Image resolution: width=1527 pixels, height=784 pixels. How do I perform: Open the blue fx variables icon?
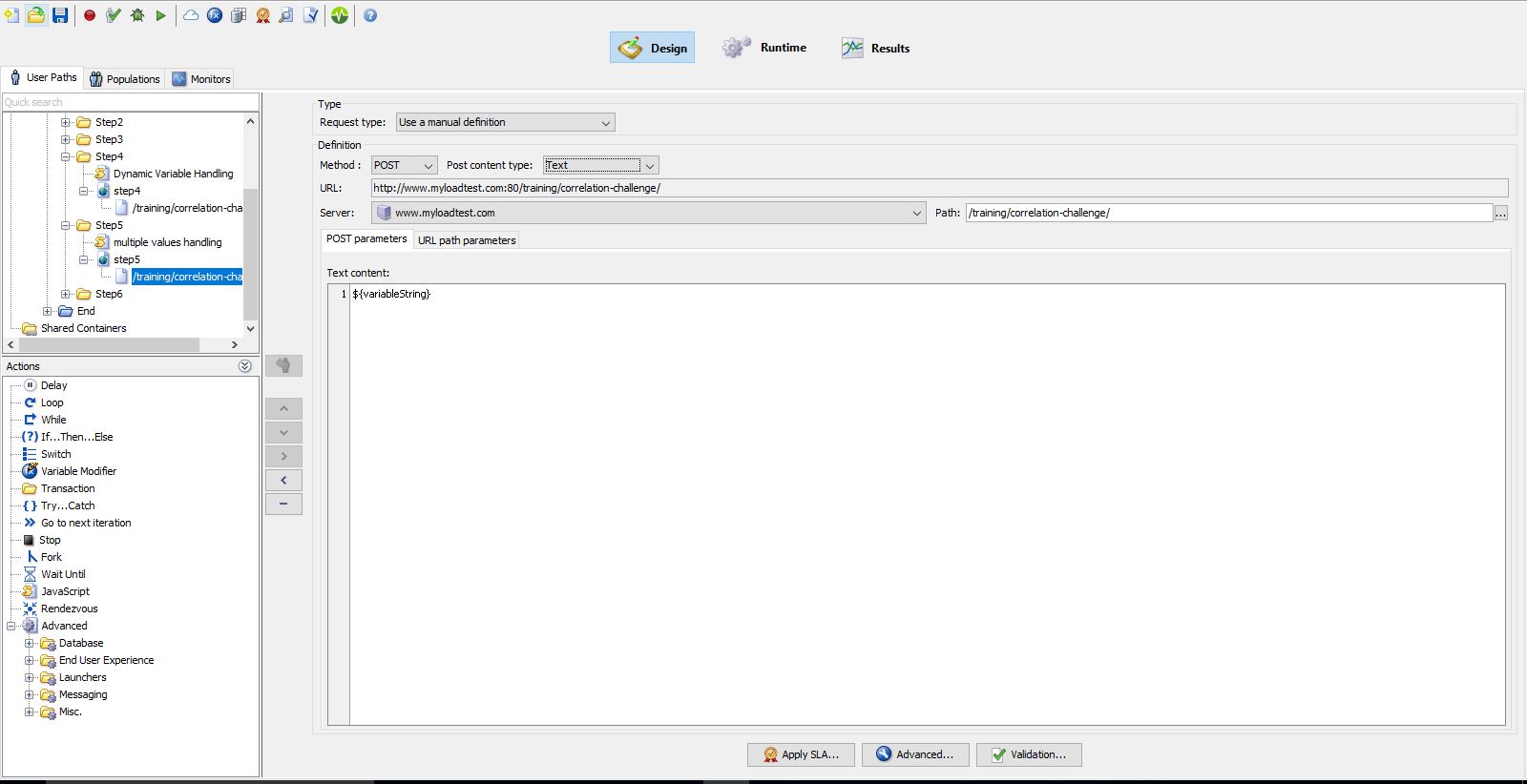click(215, 15)
